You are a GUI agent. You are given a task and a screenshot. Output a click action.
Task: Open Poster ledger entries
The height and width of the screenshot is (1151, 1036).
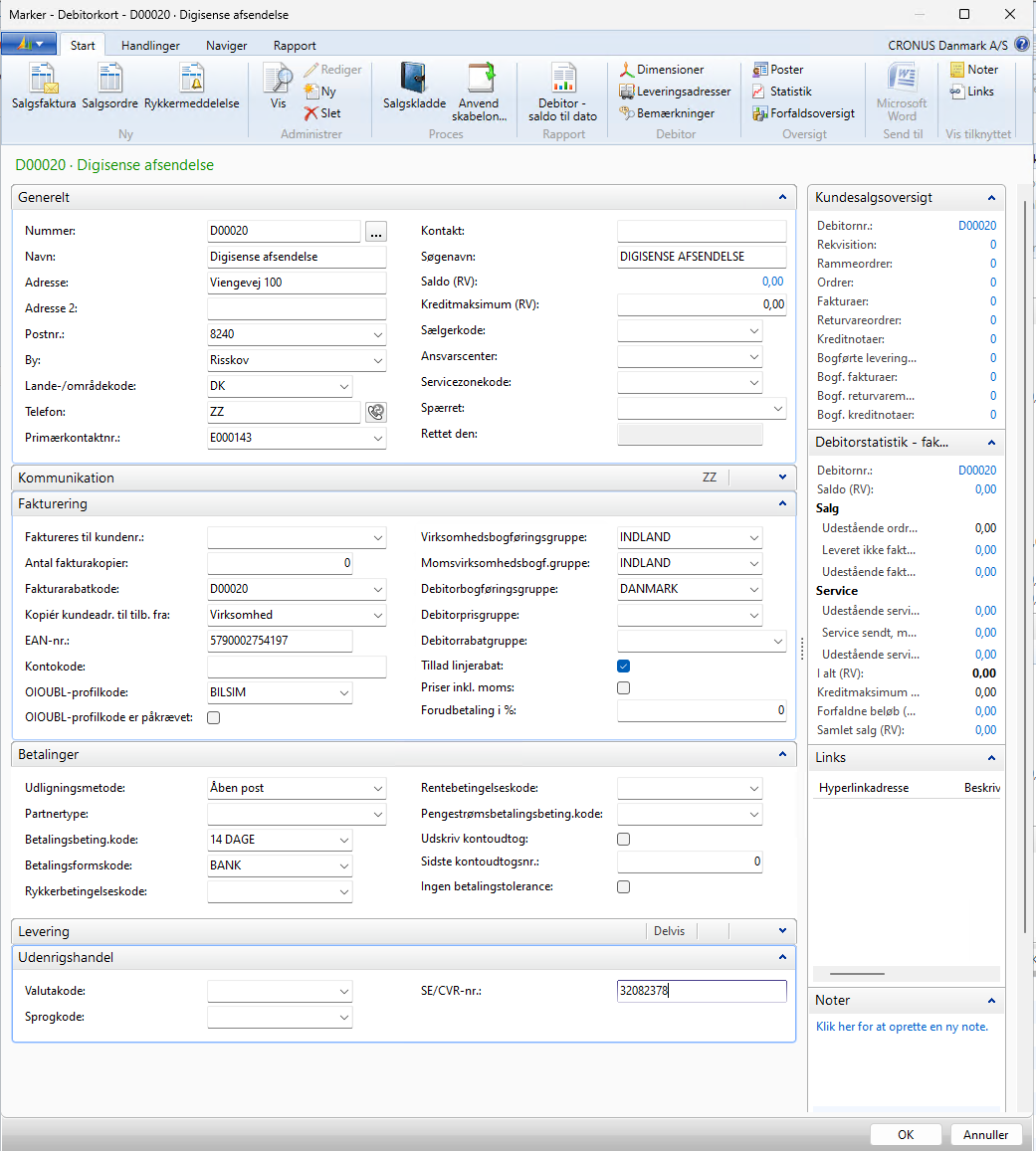point(778,69)
